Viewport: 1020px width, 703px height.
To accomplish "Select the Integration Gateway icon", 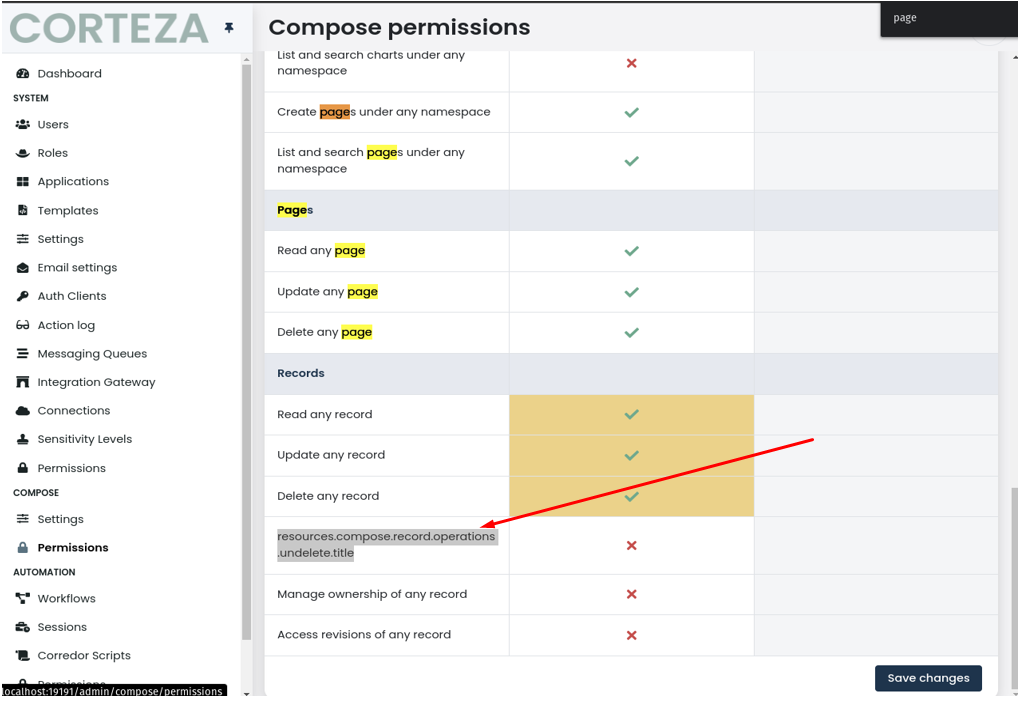I will (x=20, y=382).
